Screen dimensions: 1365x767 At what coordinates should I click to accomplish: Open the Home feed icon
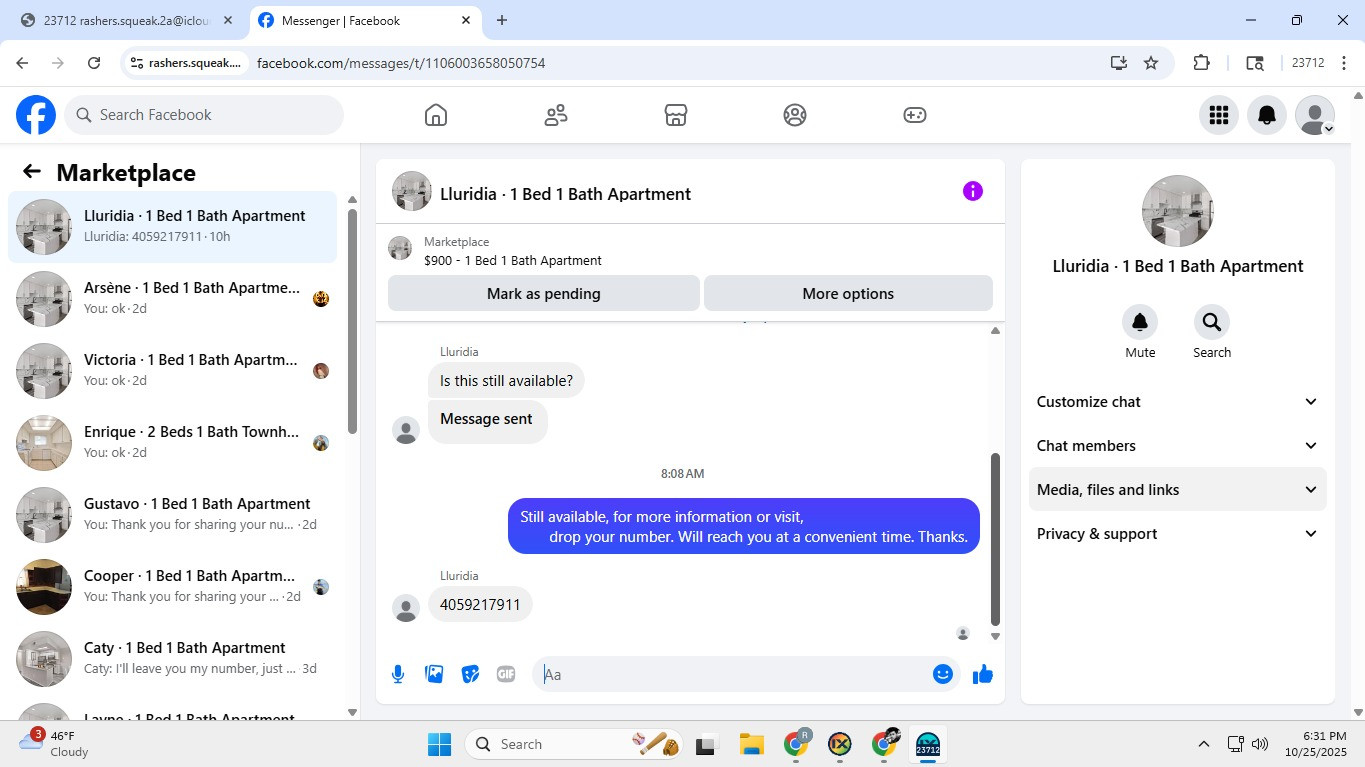pyautogui.click(x=436, y=115)
